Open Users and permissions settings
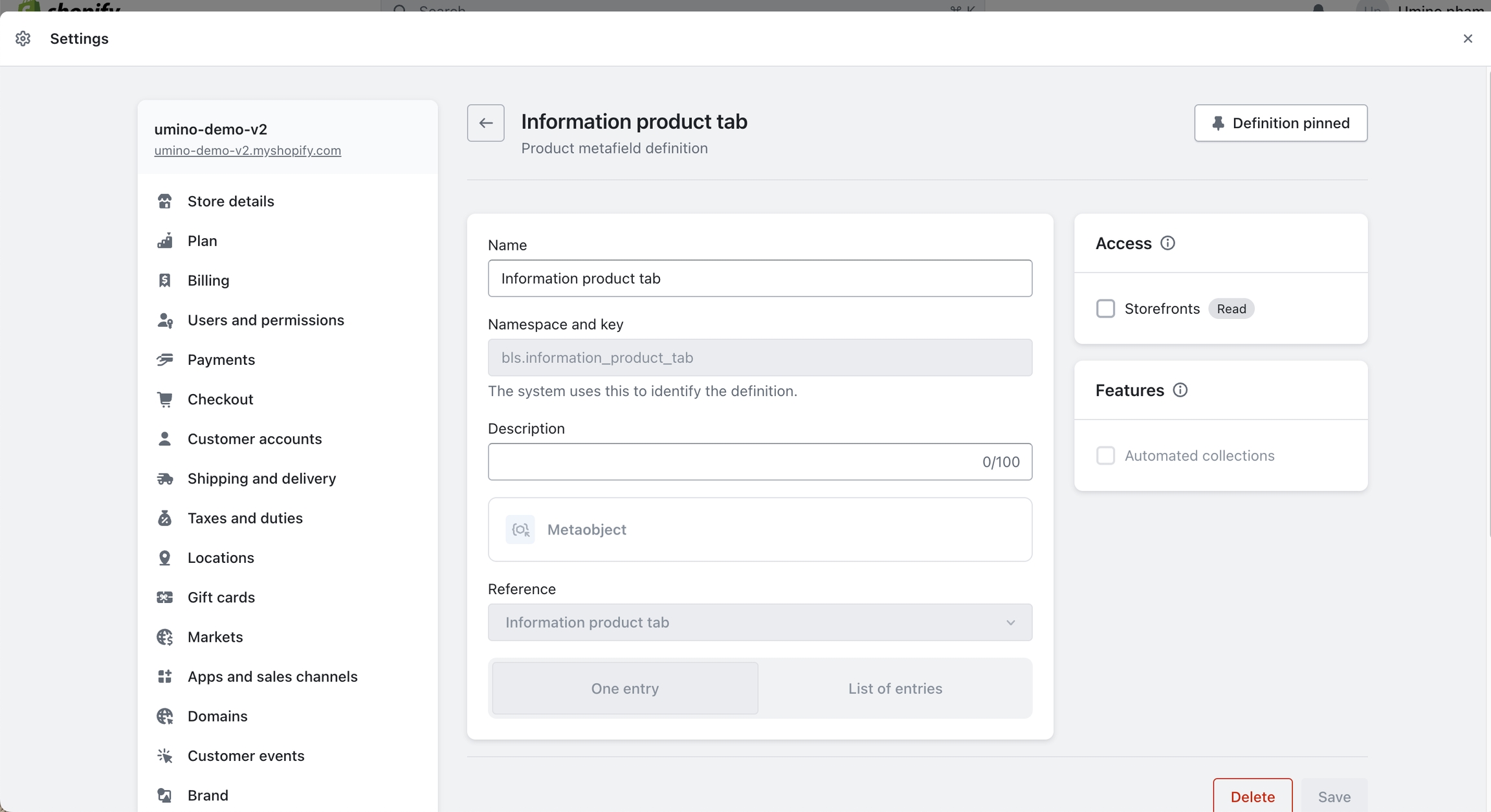 (x=265, y=320)
